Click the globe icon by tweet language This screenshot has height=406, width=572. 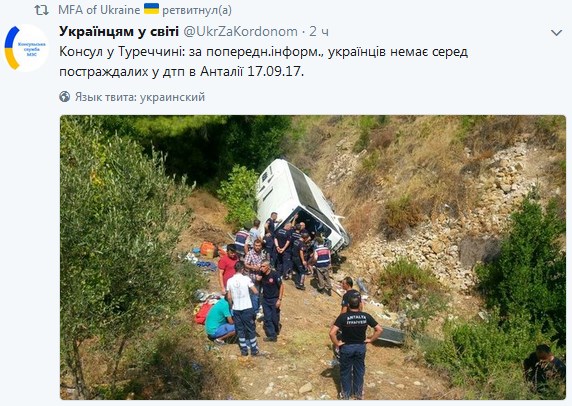65,97
